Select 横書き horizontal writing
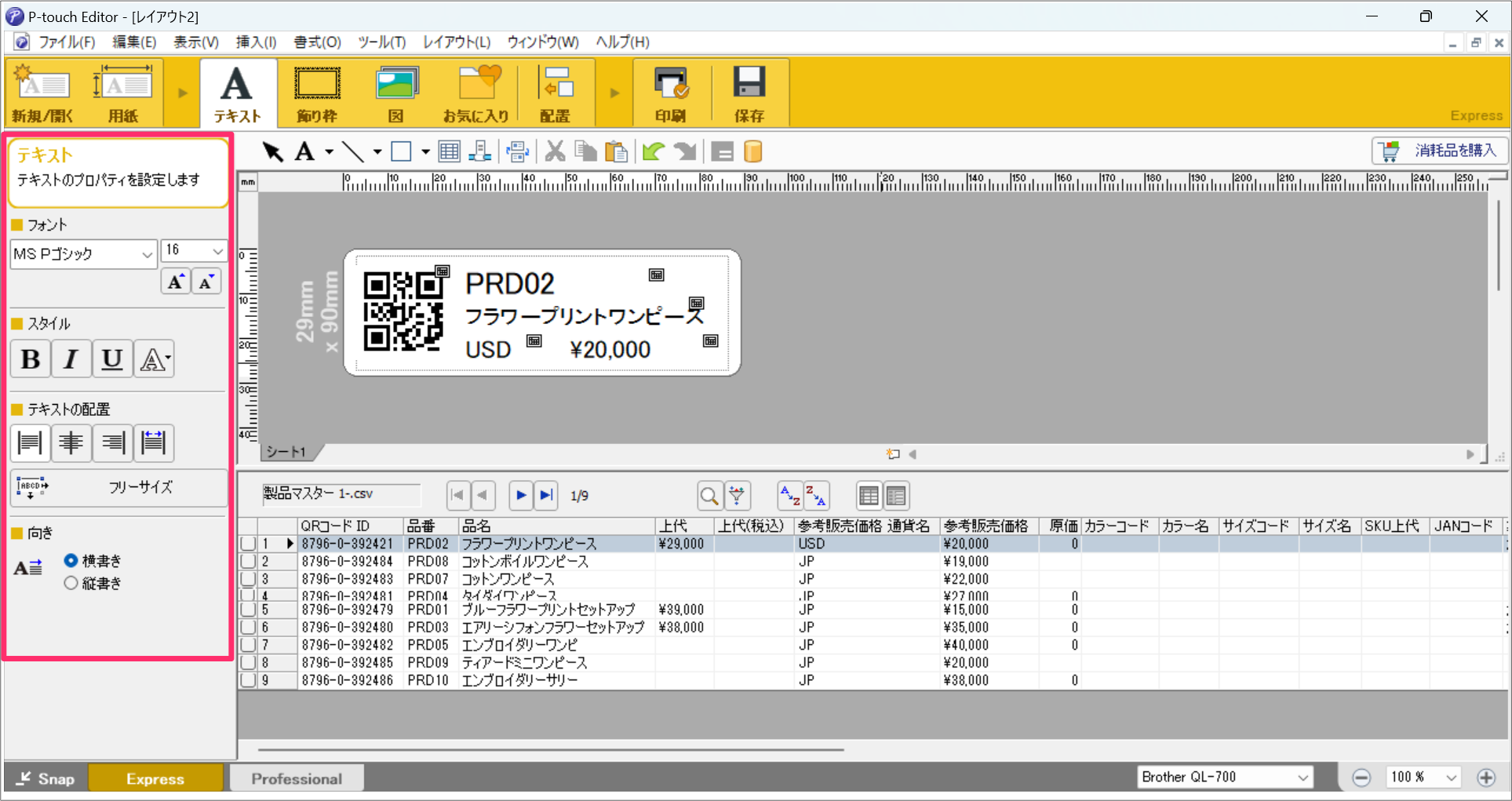This screenshot has height=801, width=1512. tap(71, 560)
